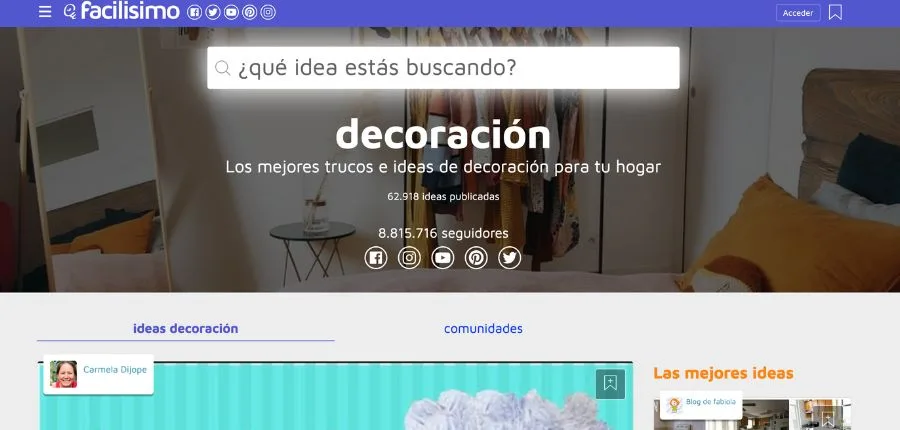900x430 pixels.
Task: Open the YouTube icon in the top header
Action: pyautogui.click(x=231, y=12)
